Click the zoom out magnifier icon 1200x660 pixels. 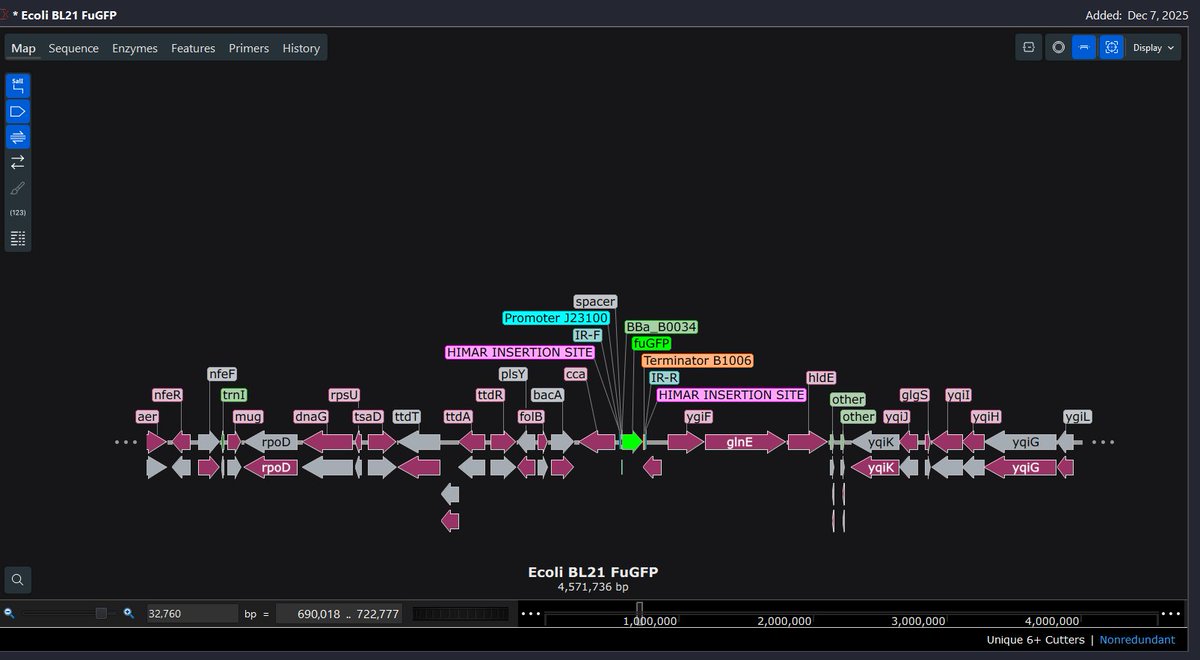point(10,613)
